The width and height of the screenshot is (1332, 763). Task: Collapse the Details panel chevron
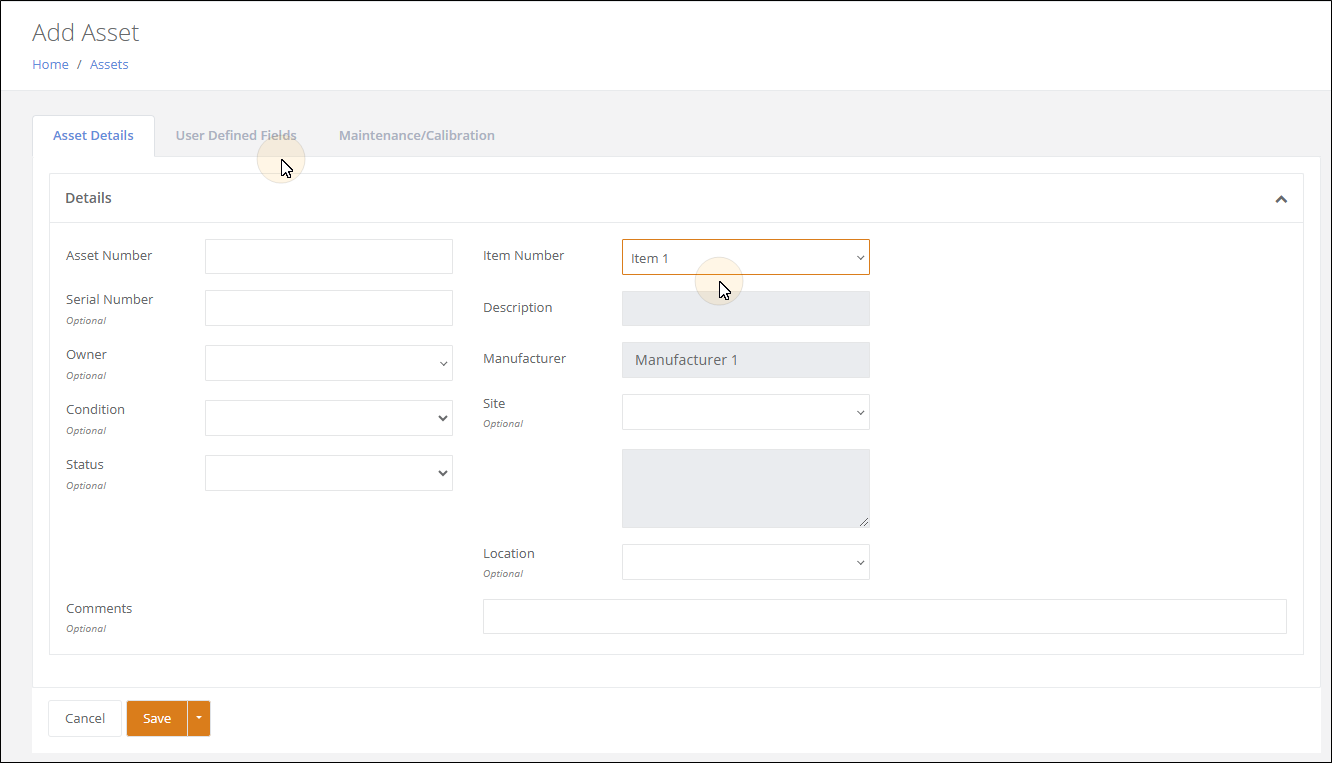[1281, 199]
